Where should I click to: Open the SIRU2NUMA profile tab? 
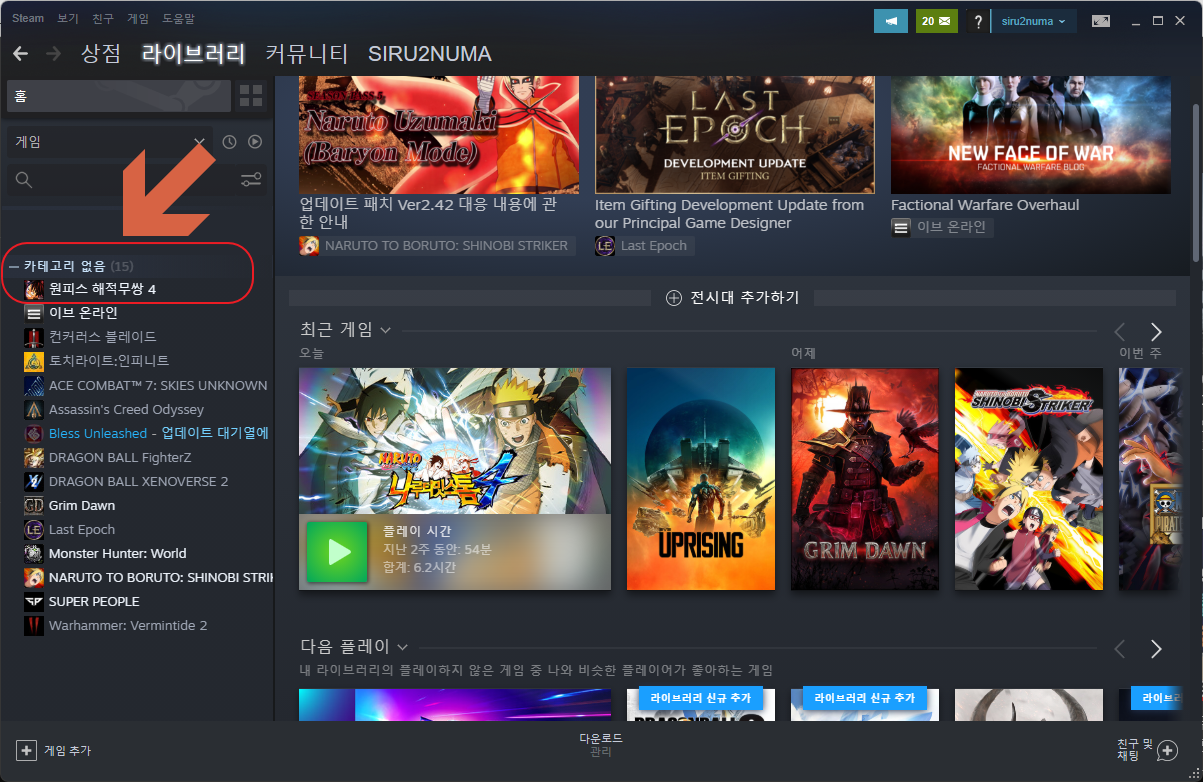(430, 53)
